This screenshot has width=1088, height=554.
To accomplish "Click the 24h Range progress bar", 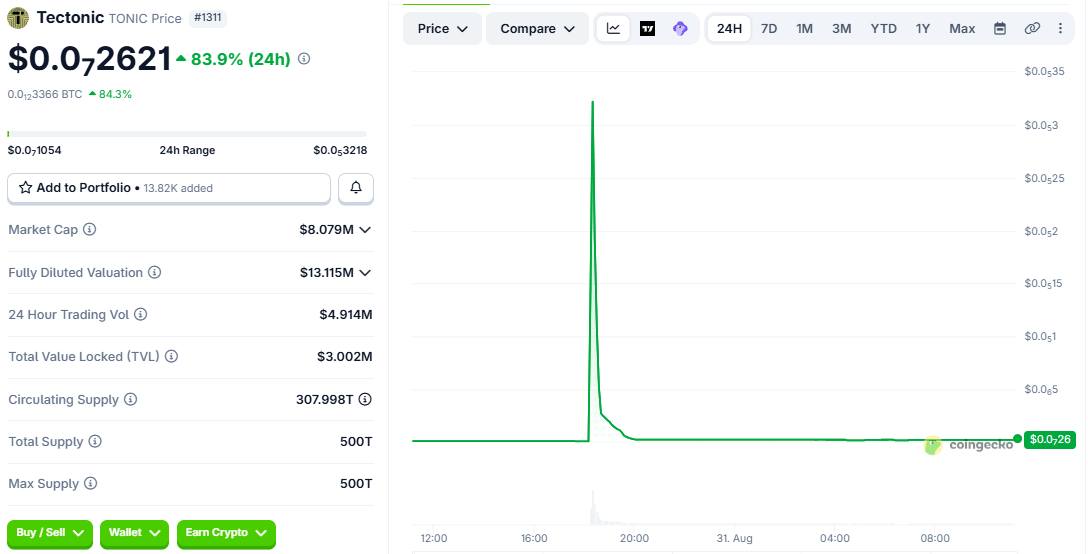I will [x=187, y=133].
